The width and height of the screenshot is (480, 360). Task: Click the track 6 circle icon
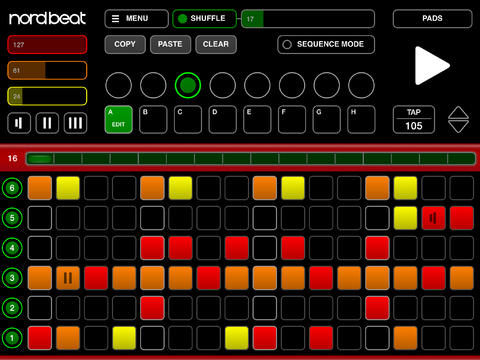point(12,188)
